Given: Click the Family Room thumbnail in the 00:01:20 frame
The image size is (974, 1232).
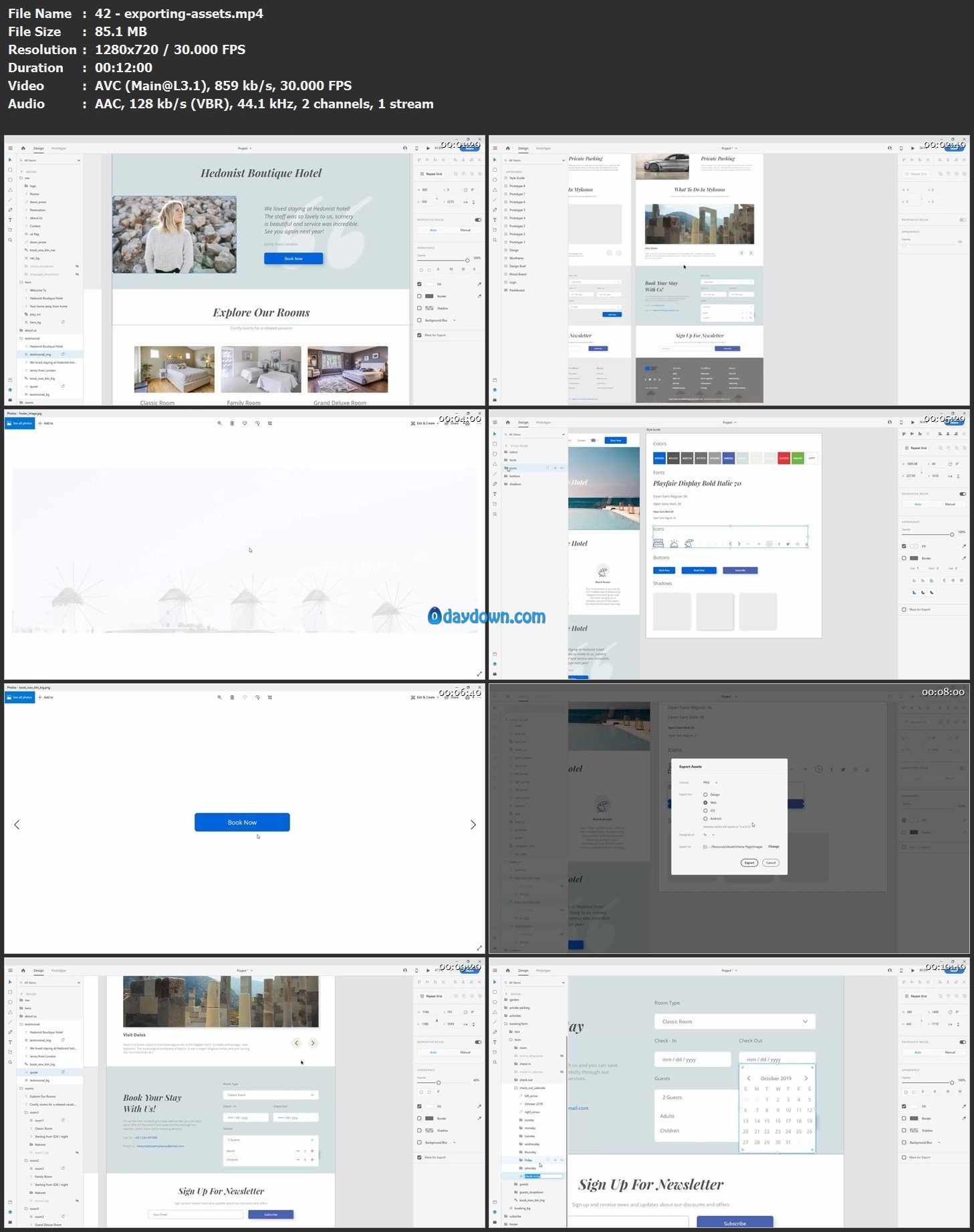Looking at the screenshot, I should (x=261, y=369).
